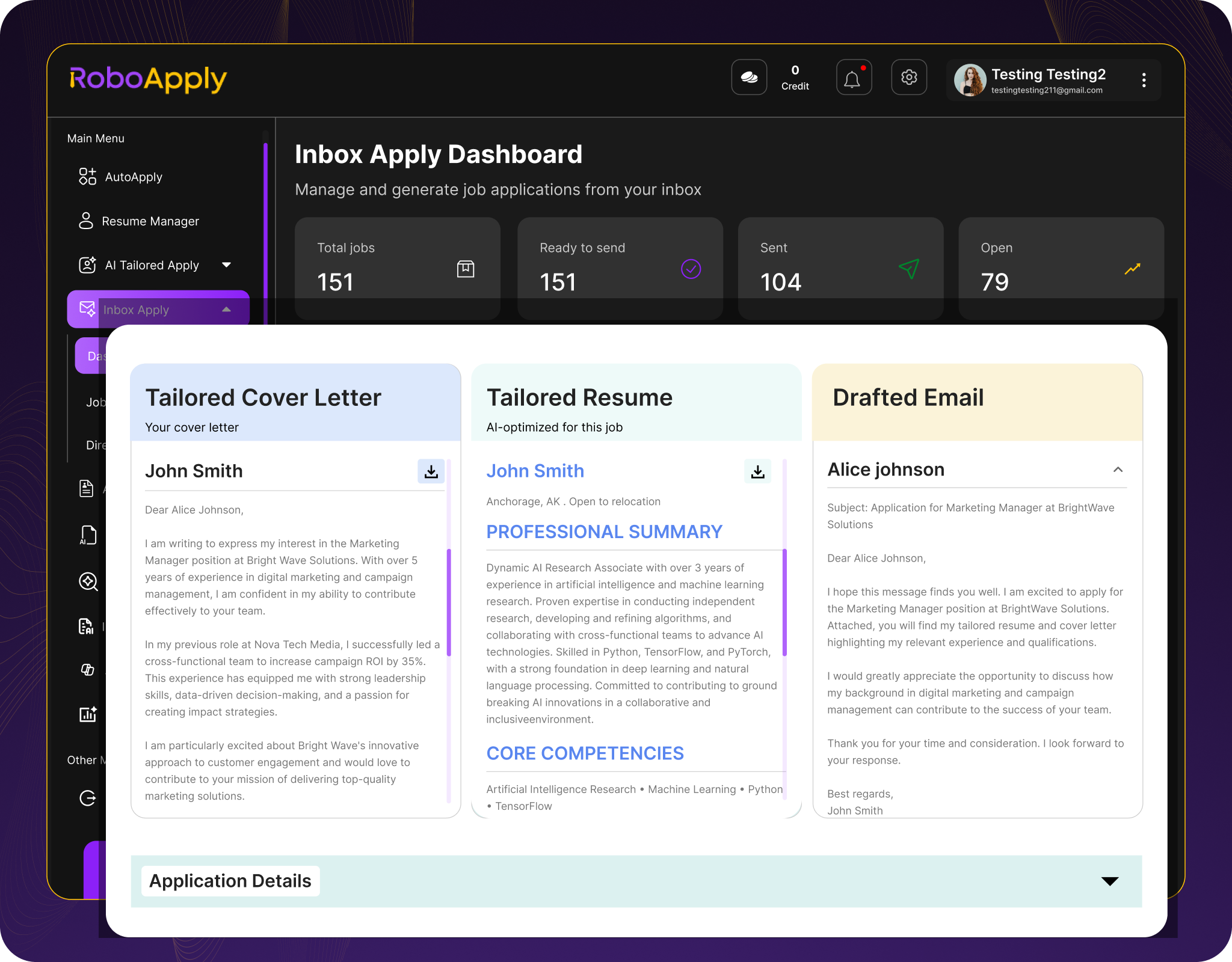Image resolution: width=1232 pixels, height=962 pixels.
Task: Collapse the Inbox Apply menu
Action: [x=226, y=310]
